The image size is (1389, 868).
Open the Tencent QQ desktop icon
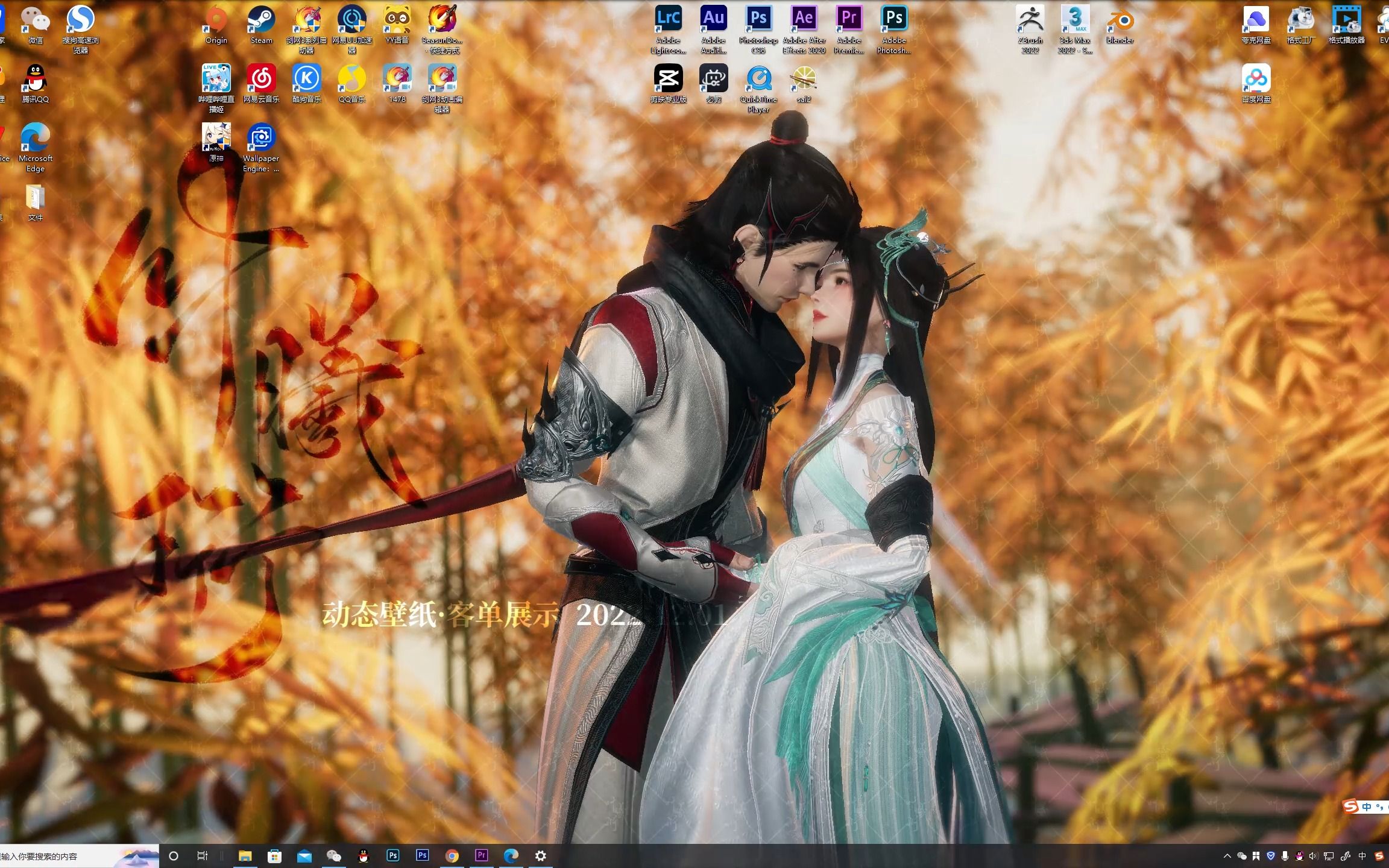tap(36, 83)
